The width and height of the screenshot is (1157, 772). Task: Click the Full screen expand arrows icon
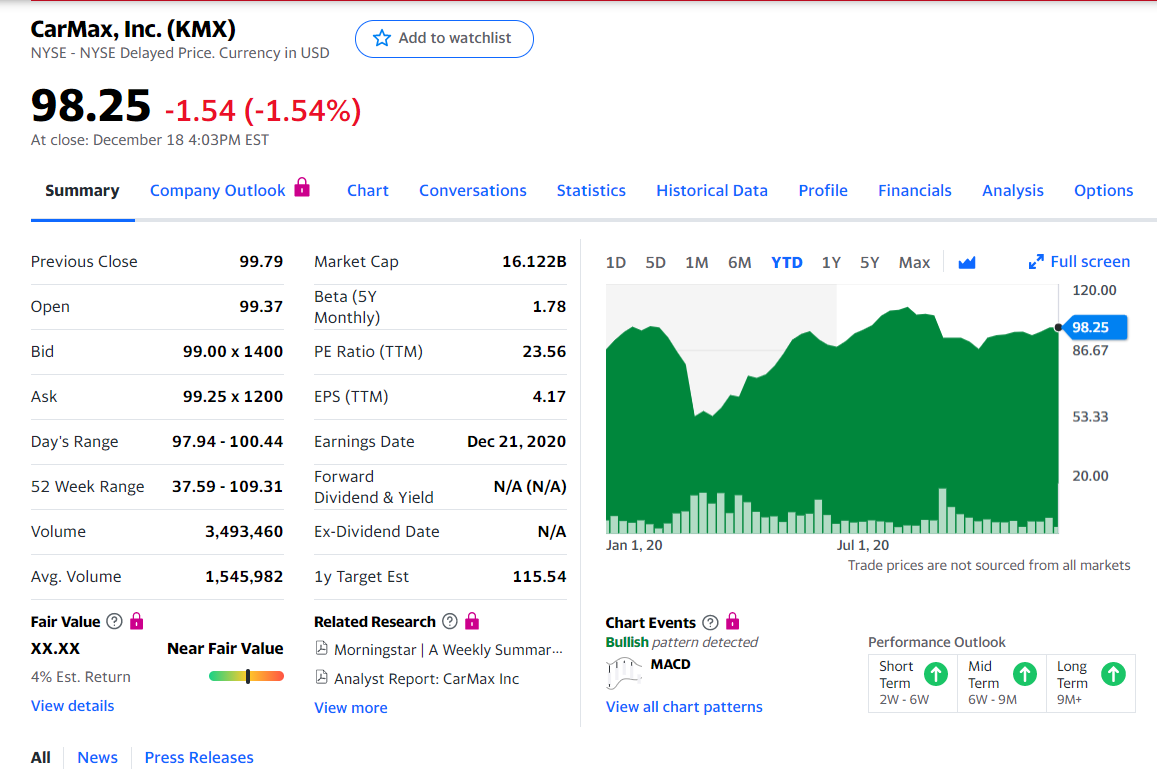1036,261
